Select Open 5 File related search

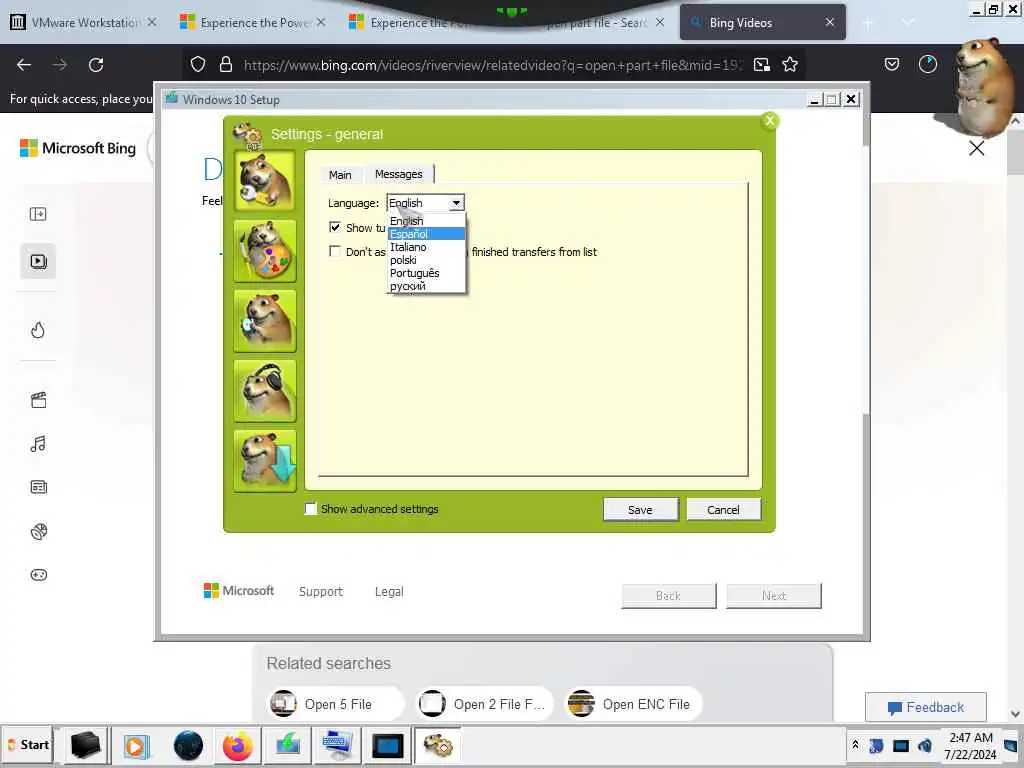[336, 704]
